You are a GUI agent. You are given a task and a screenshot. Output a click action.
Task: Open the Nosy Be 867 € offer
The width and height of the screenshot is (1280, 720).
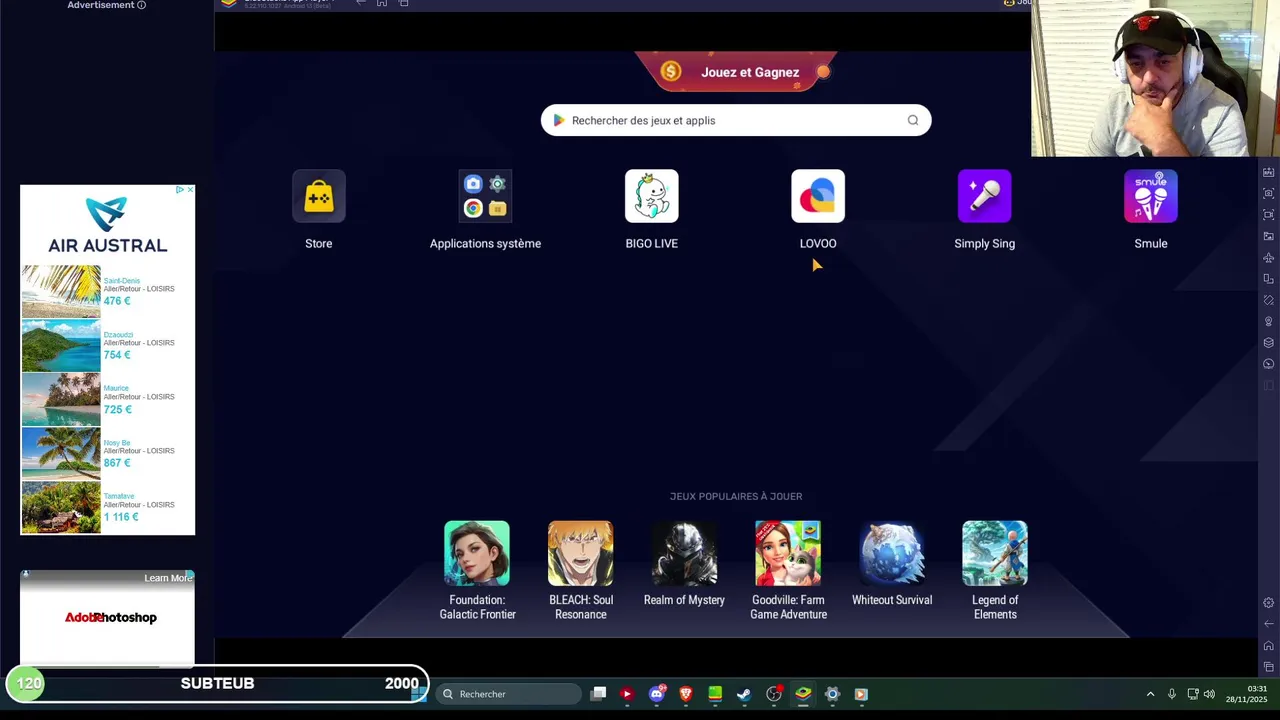108,453
